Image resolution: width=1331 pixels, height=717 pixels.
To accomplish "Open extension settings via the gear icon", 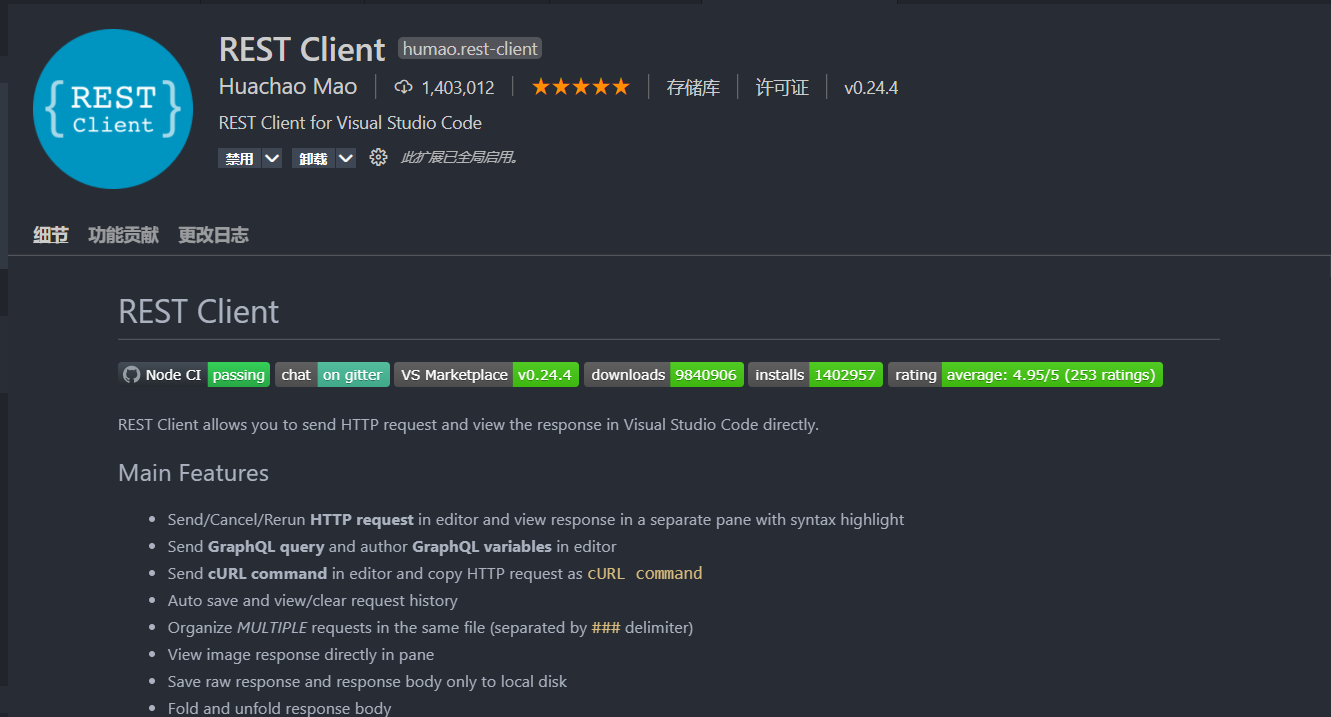I will 378,157.
